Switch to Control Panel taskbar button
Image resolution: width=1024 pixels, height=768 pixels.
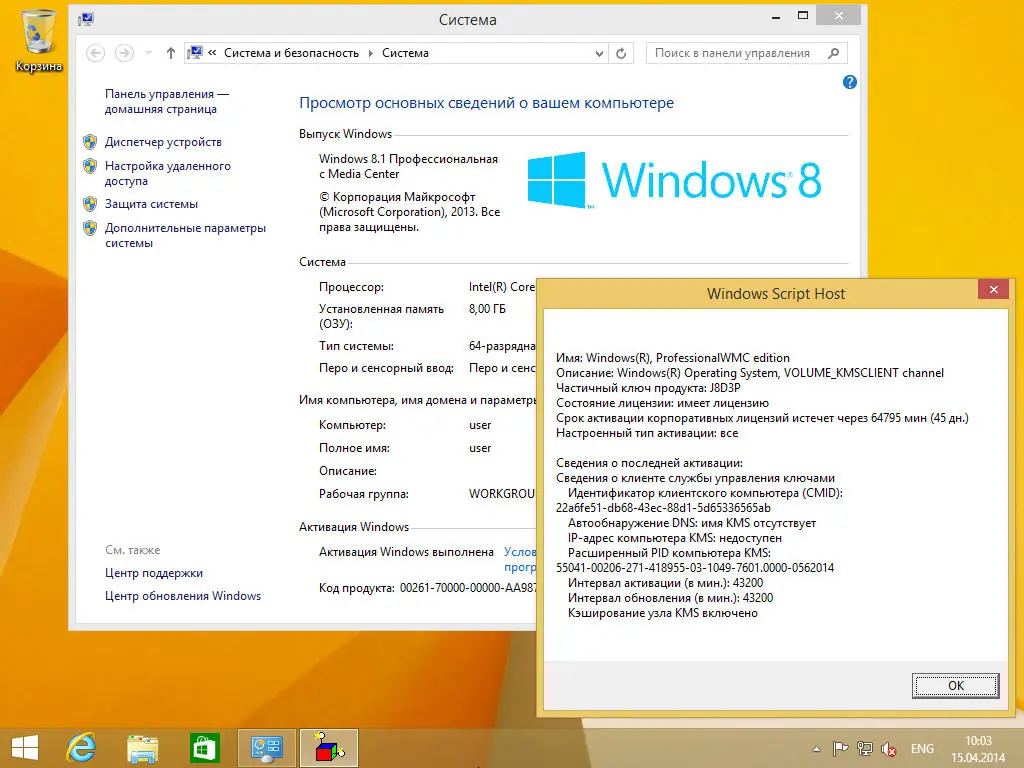coord(266,748)
